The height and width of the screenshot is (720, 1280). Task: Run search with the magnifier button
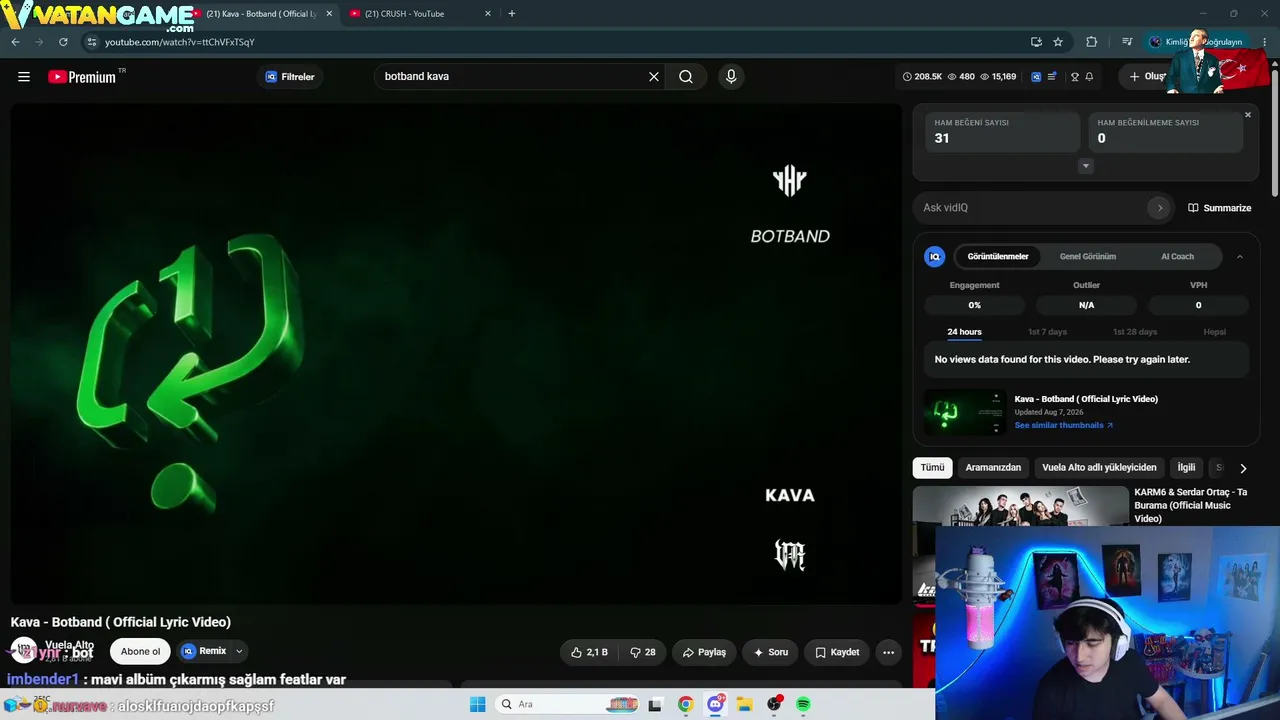(x=686, y=77)
